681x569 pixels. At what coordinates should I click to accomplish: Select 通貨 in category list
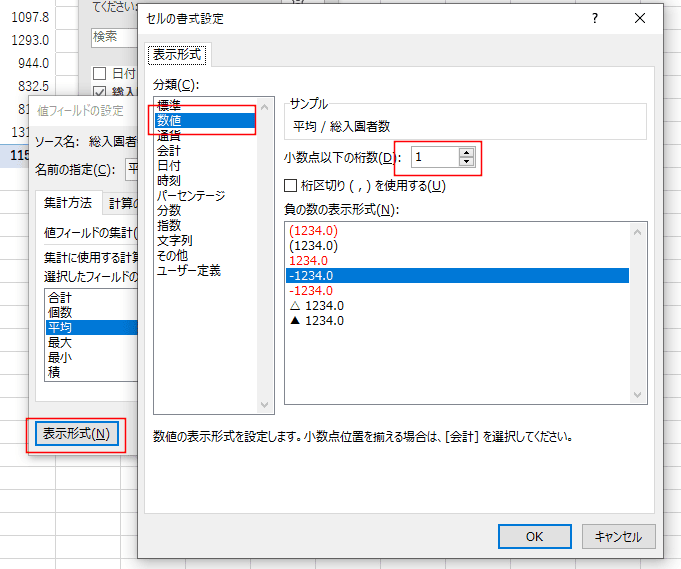[169, 135]
